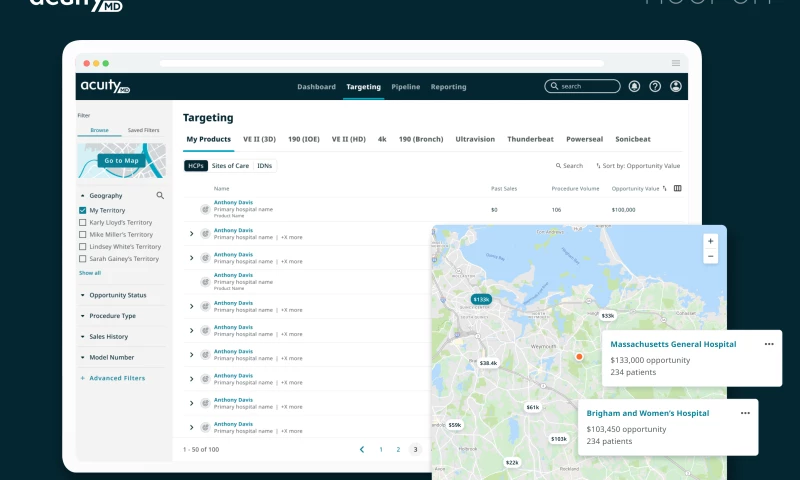Expand Model Number filter

tap(83, 357)
